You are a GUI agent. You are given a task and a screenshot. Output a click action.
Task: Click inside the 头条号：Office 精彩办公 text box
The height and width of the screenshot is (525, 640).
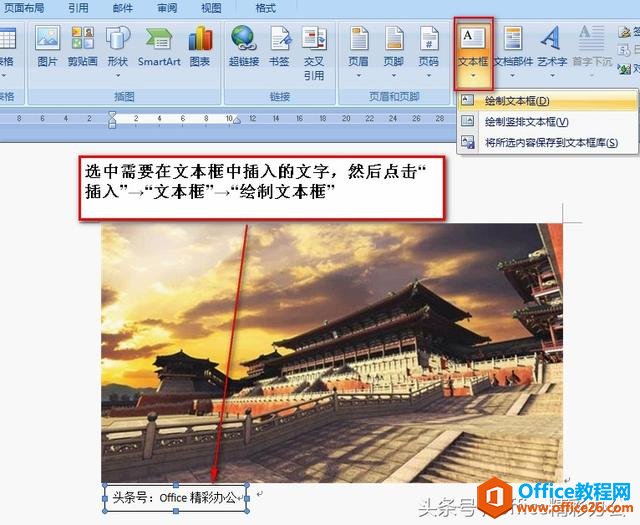click(176, 498)
